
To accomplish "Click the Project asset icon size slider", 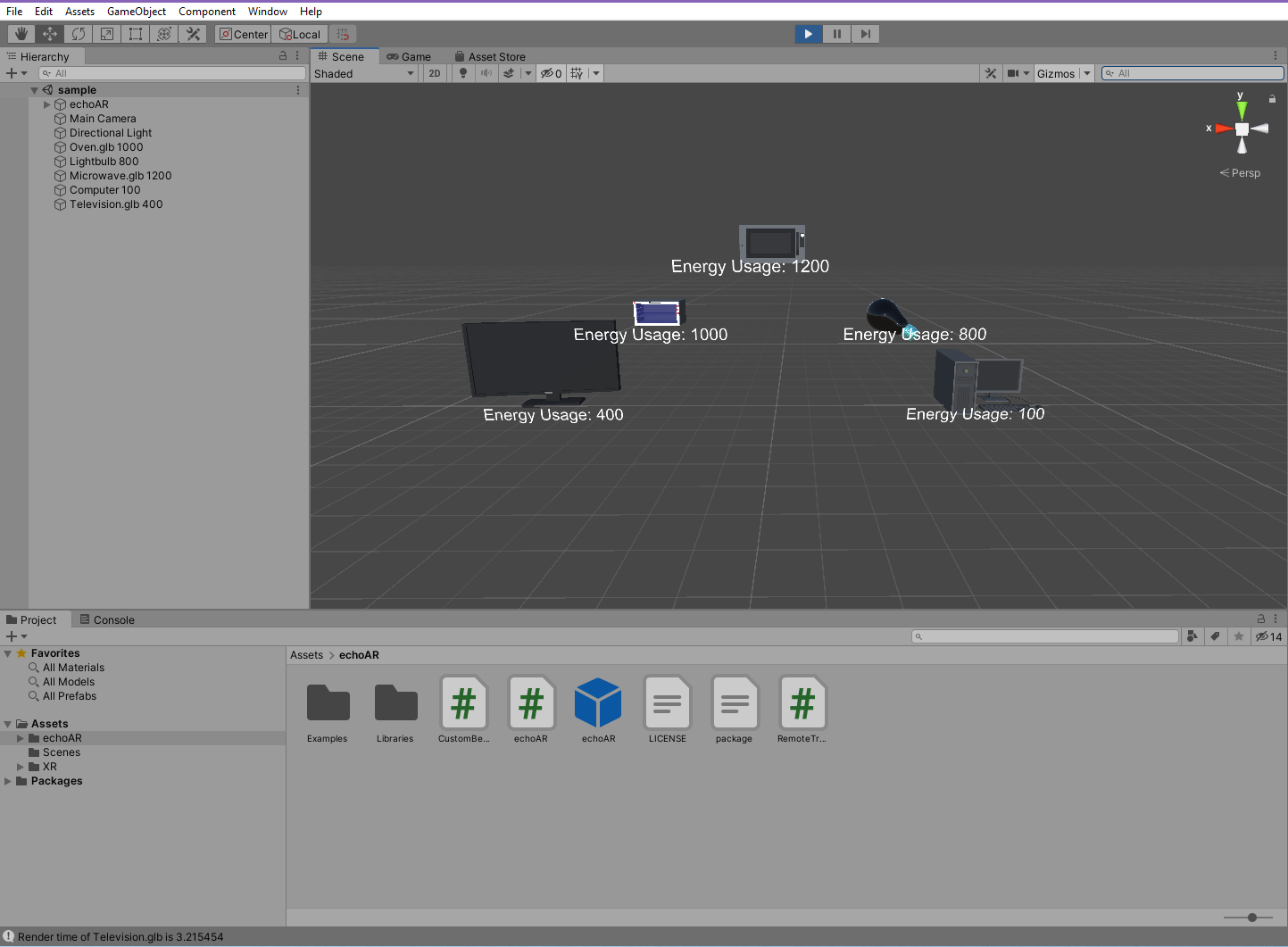I will click(x=1247, y=918).
